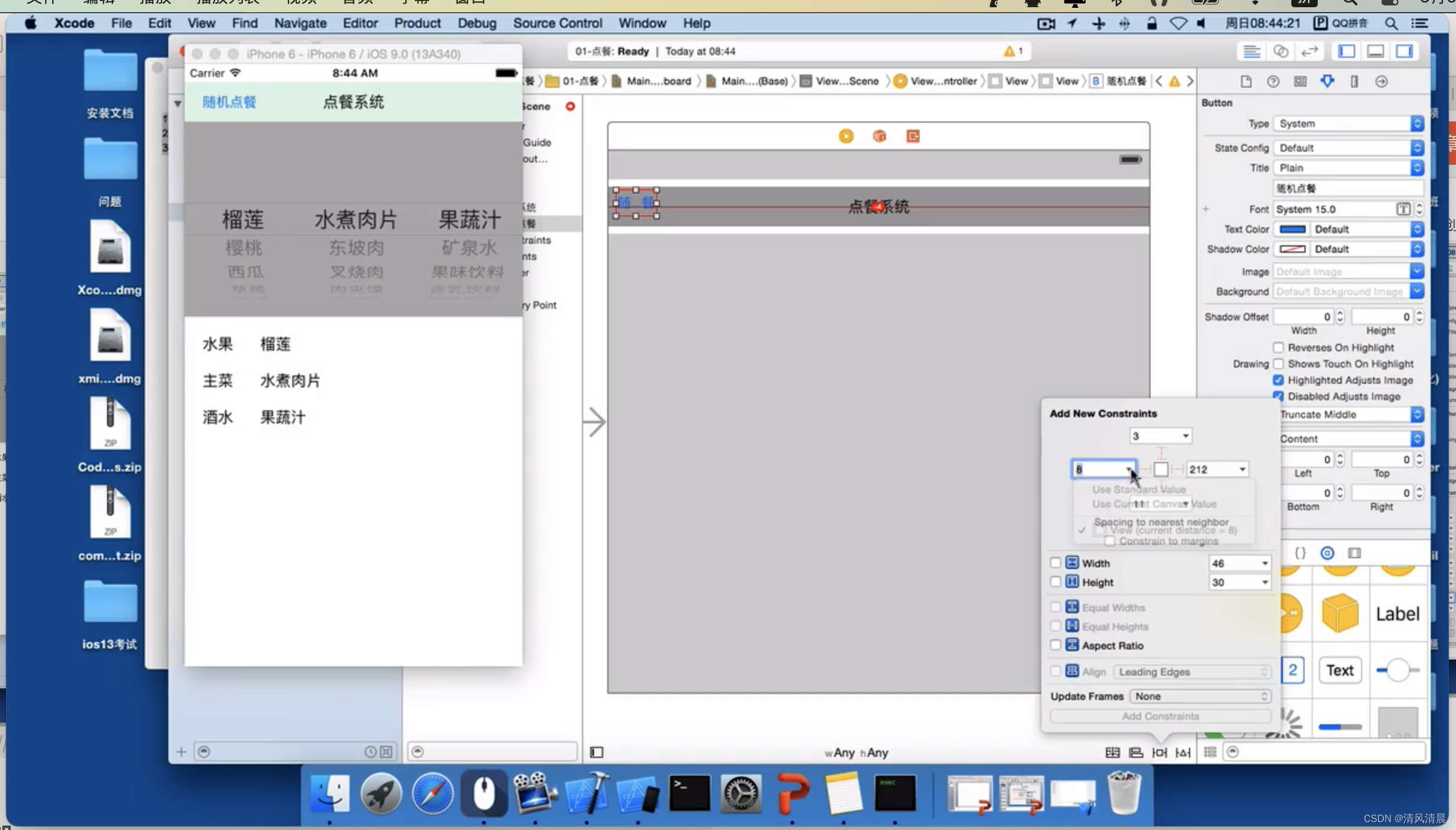Show the Version editor
Image resolution: width=1456 pixels, height=830 pixels.
coord(1309,51)
